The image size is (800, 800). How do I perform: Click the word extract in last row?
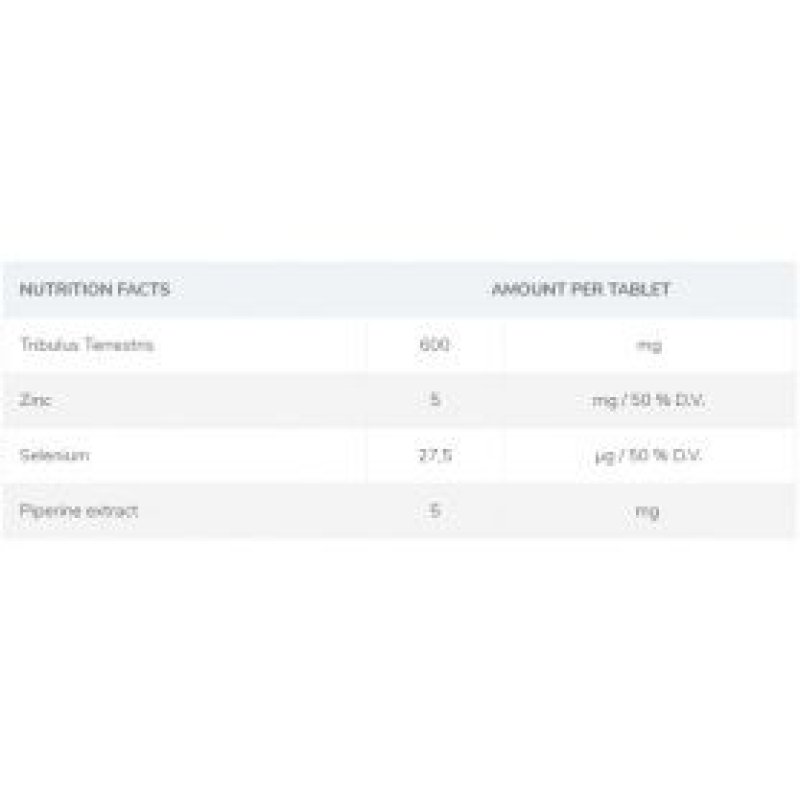pos(111,510)
